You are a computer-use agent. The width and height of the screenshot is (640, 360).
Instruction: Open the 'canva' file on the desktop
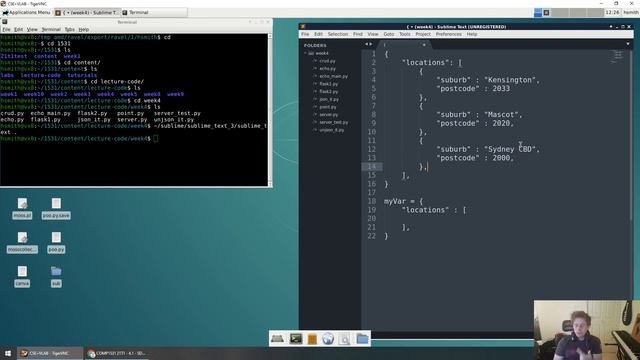(x=22, y=276)
